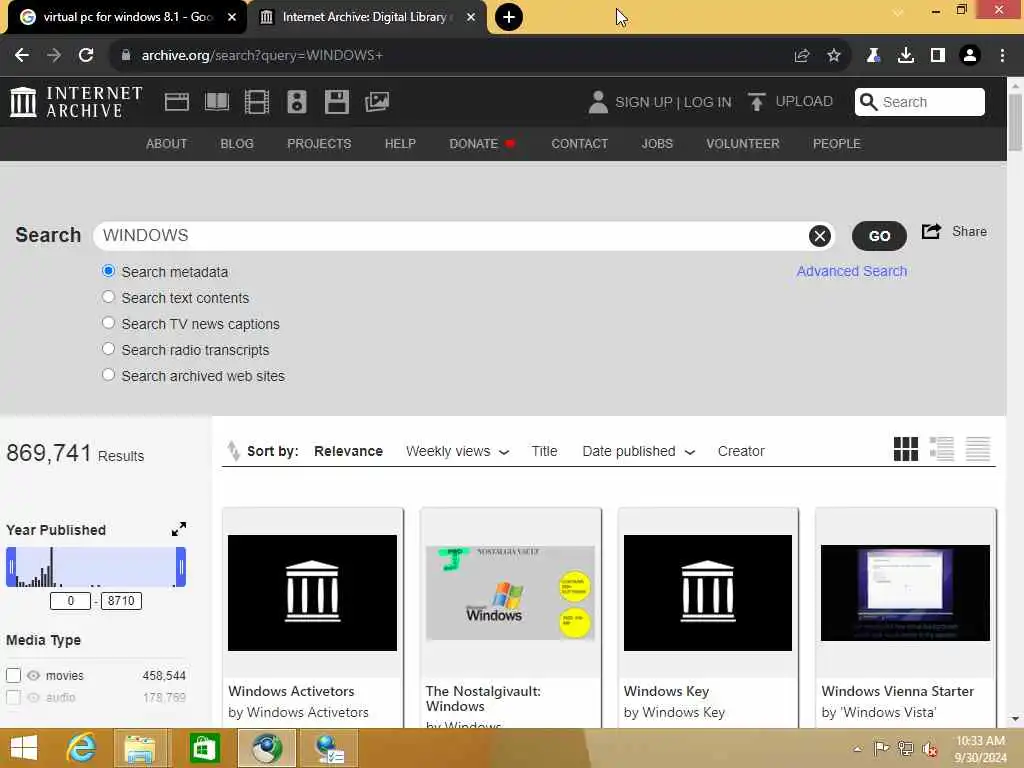Clear the WINDOWS search query with X
The height and width of the screenshot is (768, 1024).
pyautogui.click(x=820, y=236)
